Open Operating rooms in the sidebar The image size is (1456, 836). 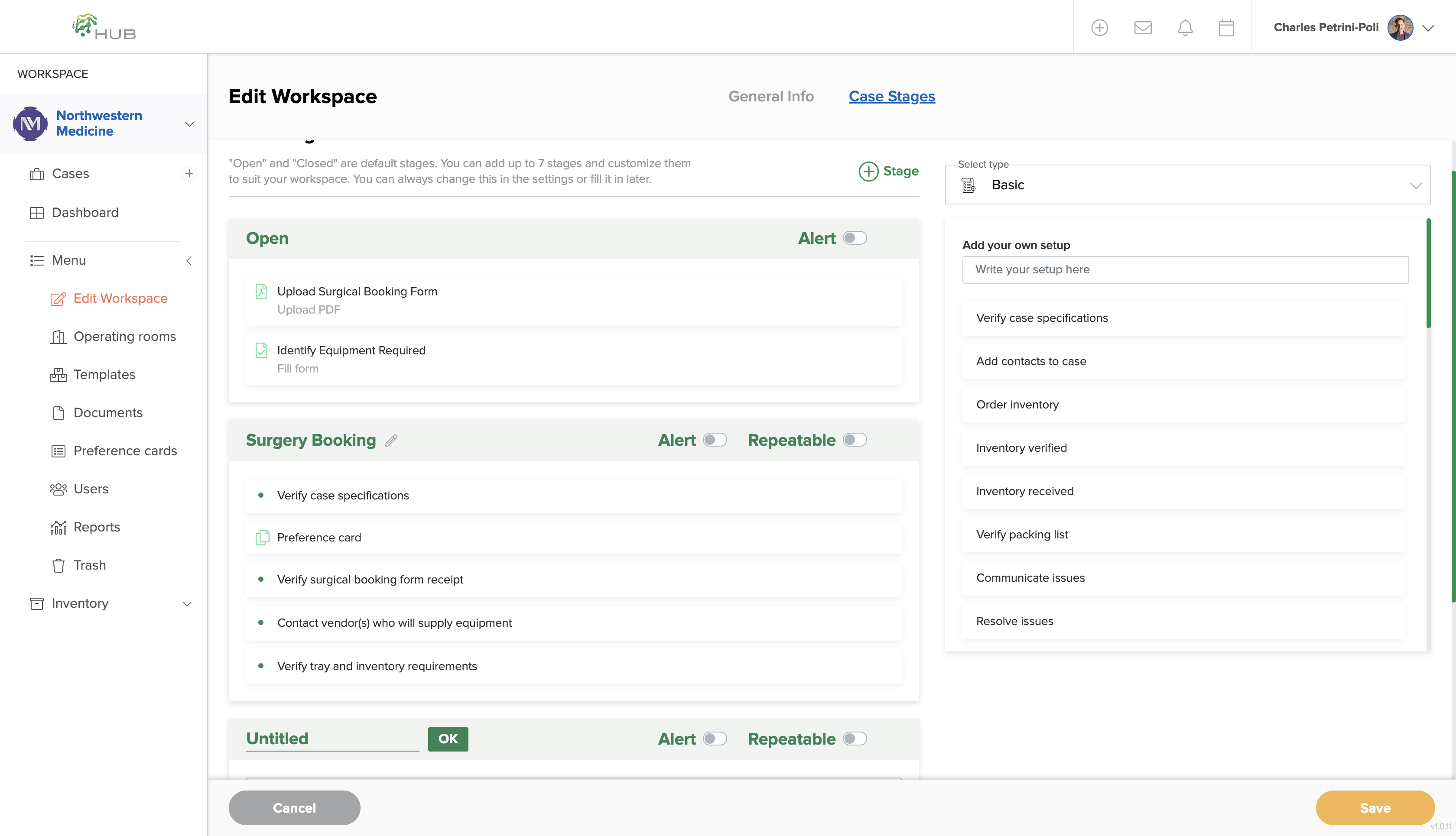113,337
